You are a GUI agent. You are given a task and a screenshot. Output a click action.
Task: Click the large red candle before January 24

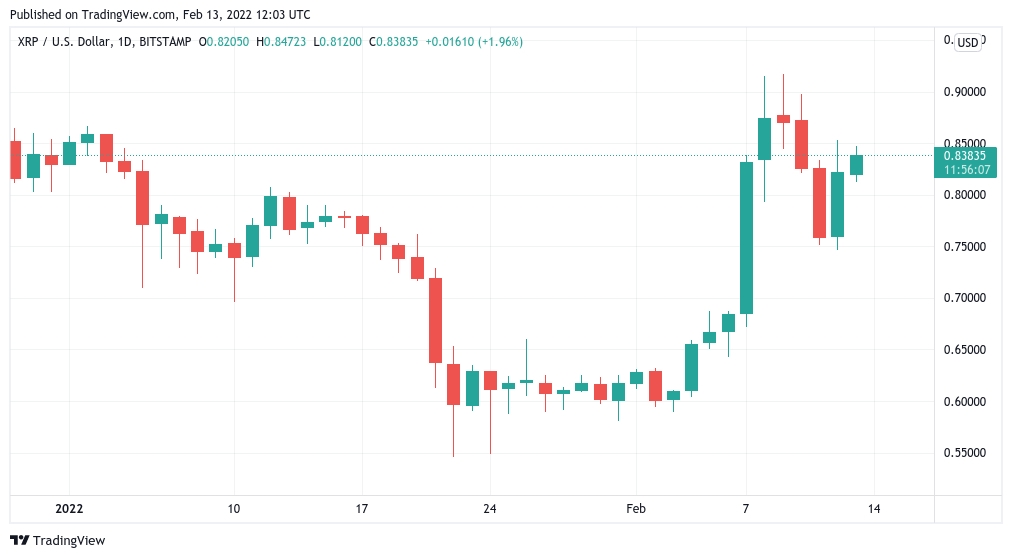pyautogui.click(x=436, y=321)
